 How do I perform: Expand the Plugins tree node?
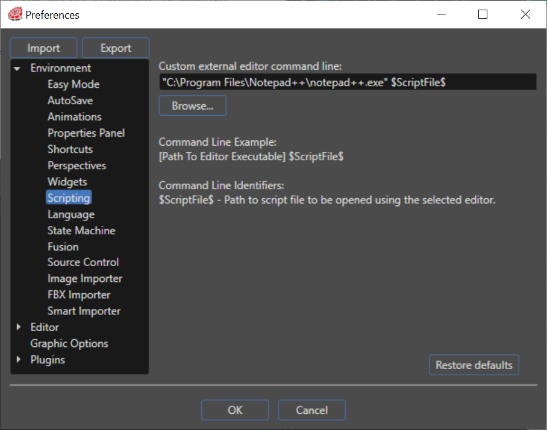click(x=18, y=360)
